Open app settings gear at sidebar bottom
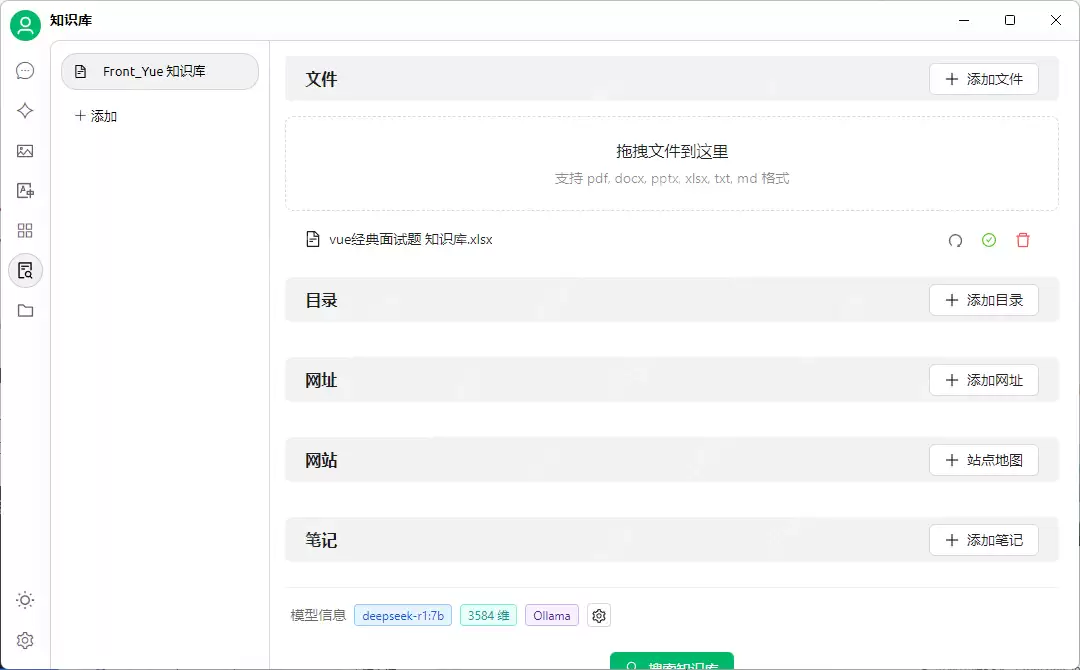Image resolution: width=1080 pixels, height=670 pixels. click(25, 640)
